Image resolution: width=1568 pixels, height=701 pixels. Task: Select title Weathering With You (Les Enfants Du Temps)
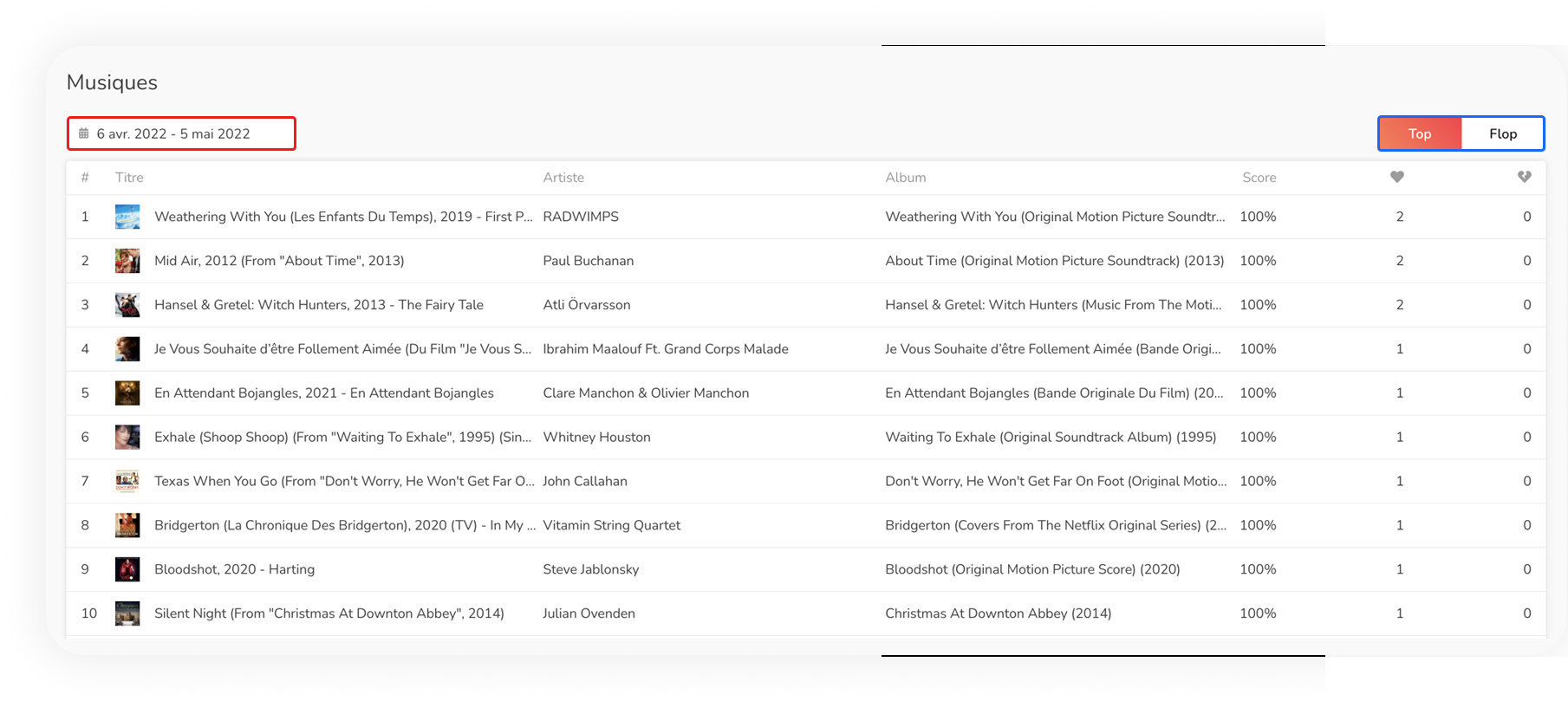click(343, 217)
